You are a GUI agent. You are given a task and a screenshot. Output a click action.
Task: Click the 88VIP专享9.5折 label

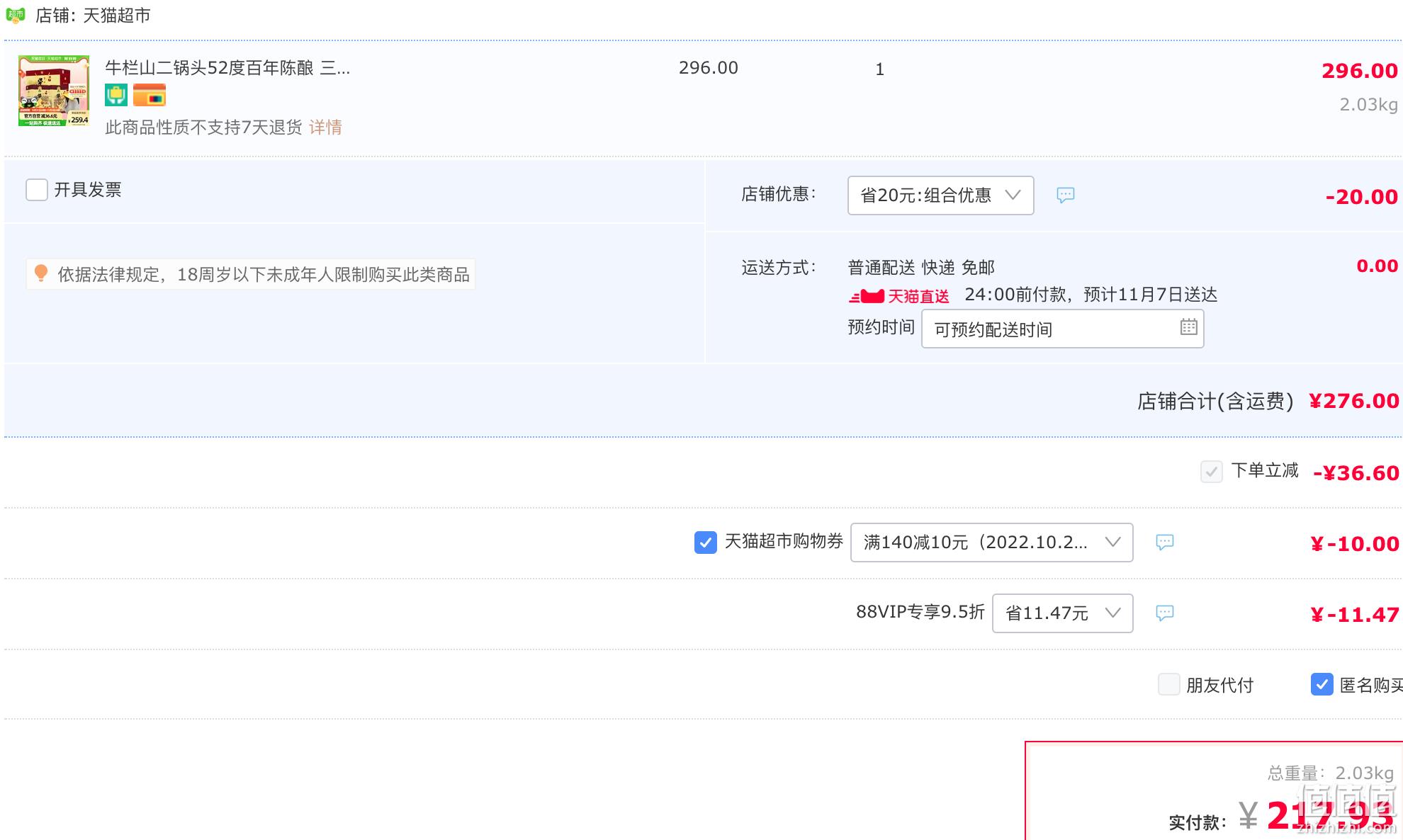(x=920, y=612)
